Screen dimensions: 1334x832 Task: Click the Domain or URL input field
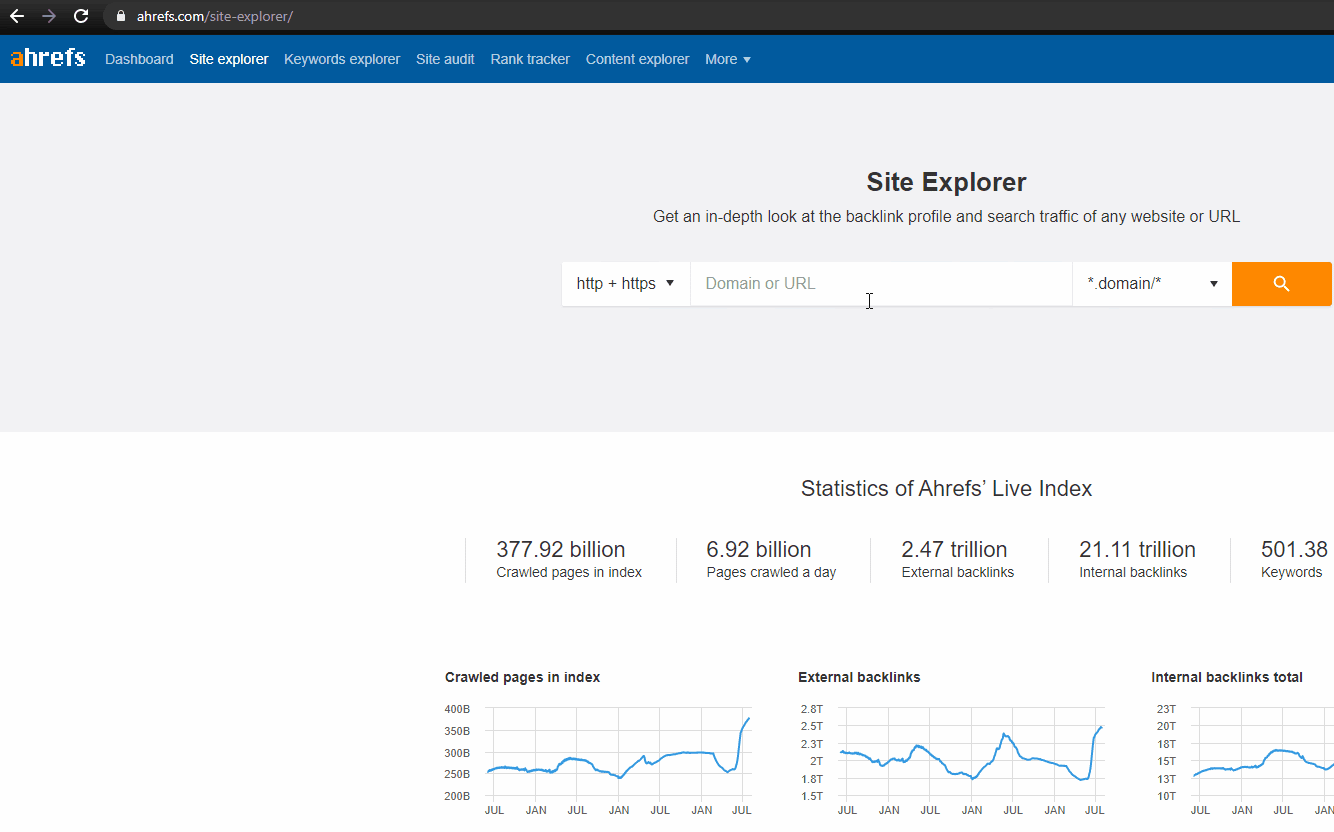880,284
